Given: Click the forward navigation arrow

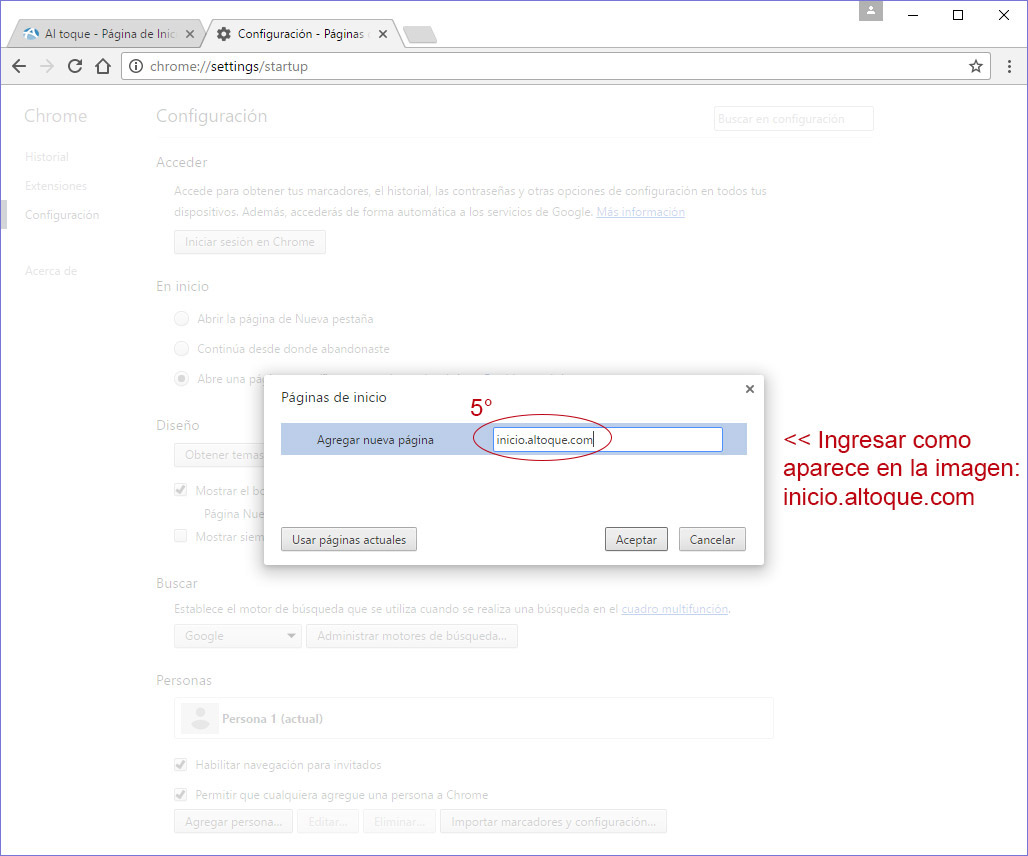Looking at the screenshot, I should pos(47,66).
